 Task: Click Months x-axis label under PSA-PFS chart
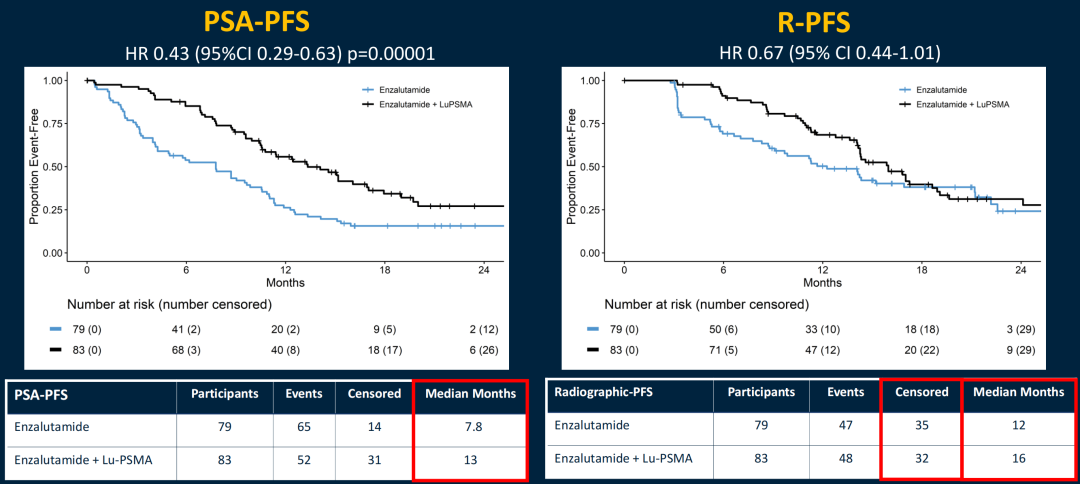(285, 282)
